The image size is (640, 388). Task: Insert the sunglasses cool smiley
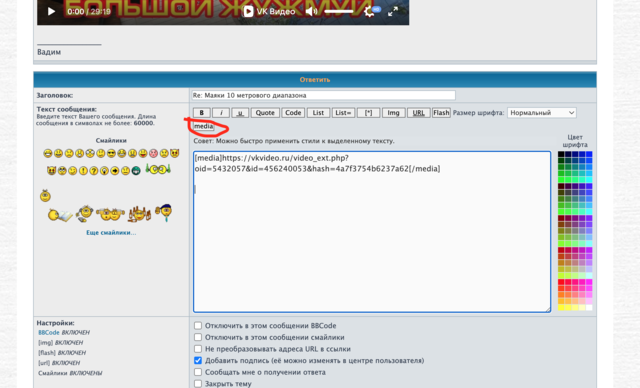pyautogui.click(x=111, y=153)
